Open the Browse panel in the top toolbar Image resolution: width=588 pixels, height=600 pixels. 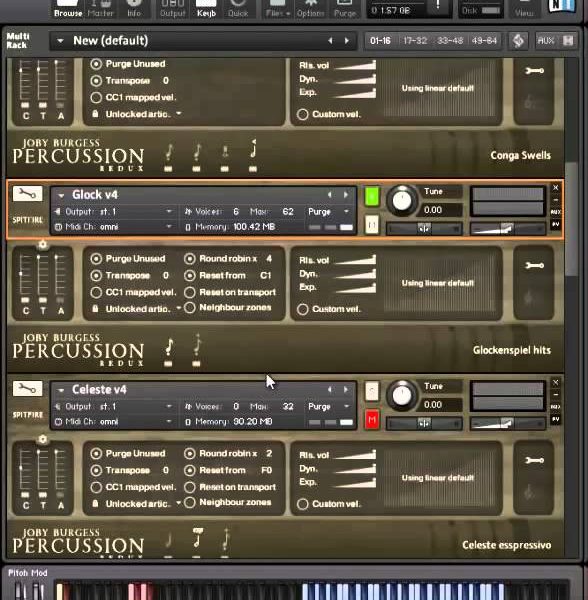click(x=68, y=9)
